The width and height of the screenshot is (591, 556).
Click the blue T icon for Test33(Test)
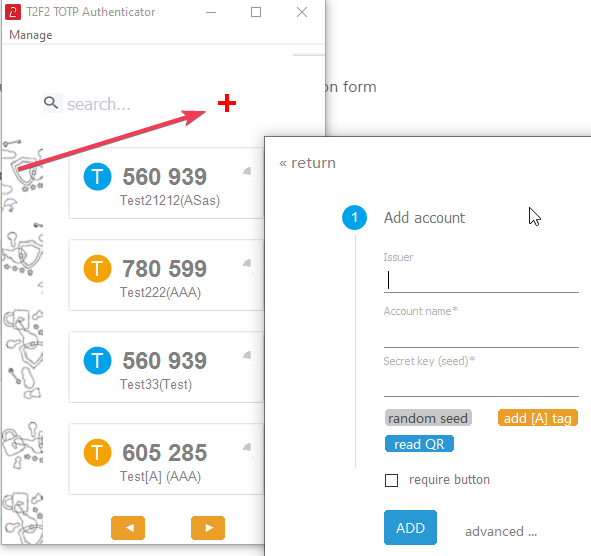[97, 360]
